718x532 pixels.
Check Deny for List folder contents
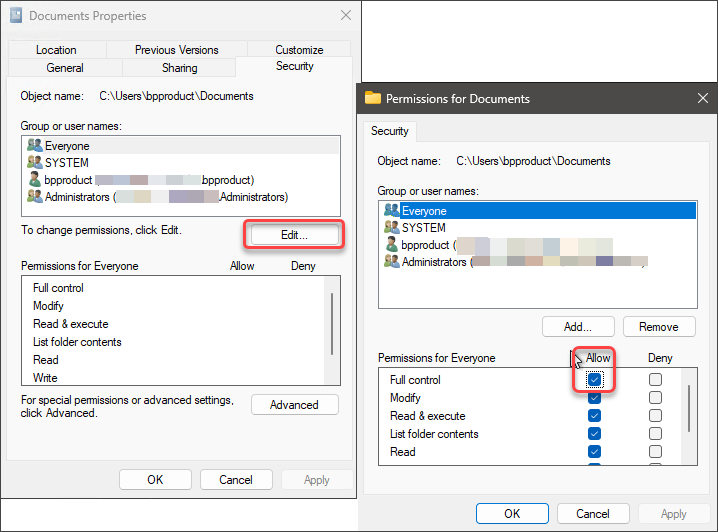655,433
